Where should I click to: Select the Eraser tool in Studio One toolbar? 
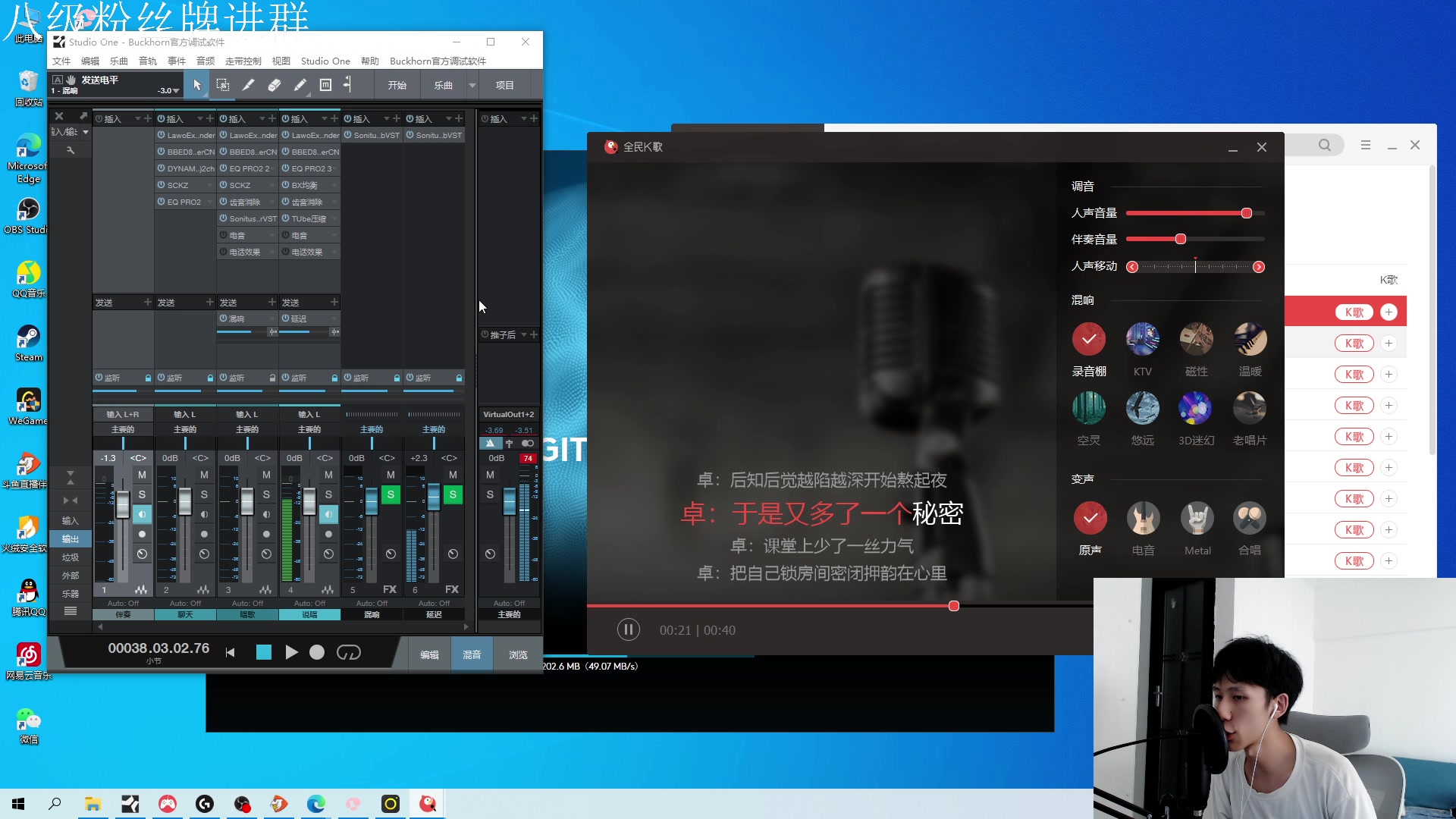point(275,85)
